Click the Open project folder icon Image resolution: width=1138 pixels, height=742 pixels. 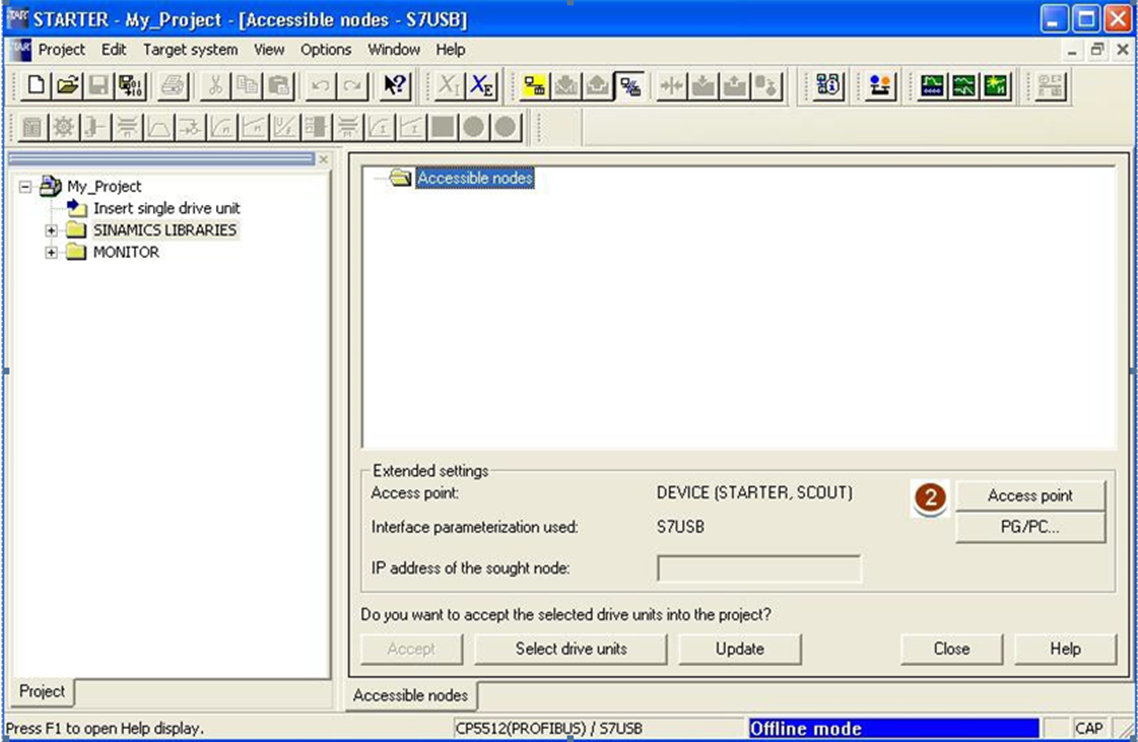point(67,86)
